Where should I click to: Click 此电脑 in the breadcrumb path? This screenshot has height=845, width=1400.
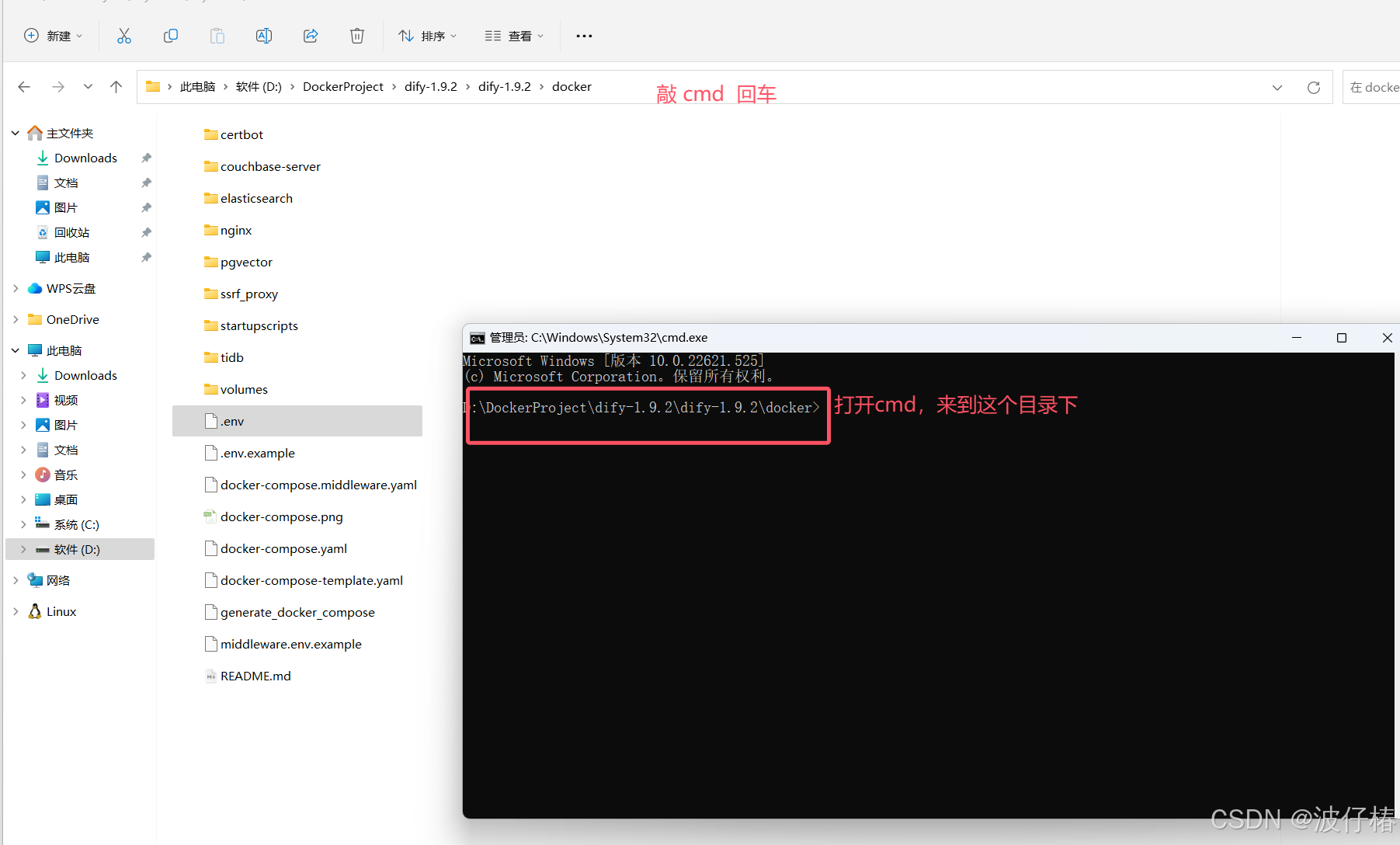(x=197, y=86)
